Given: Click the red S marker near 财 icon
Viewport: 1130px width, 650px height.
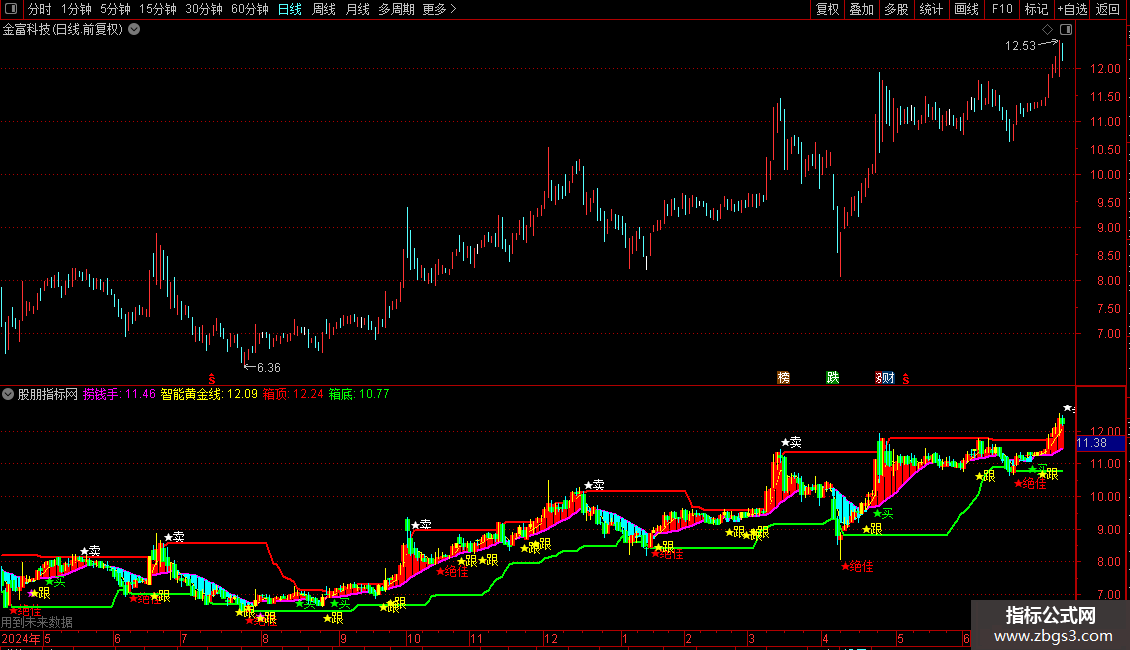Looking at the screenshot, I should 906,378.
